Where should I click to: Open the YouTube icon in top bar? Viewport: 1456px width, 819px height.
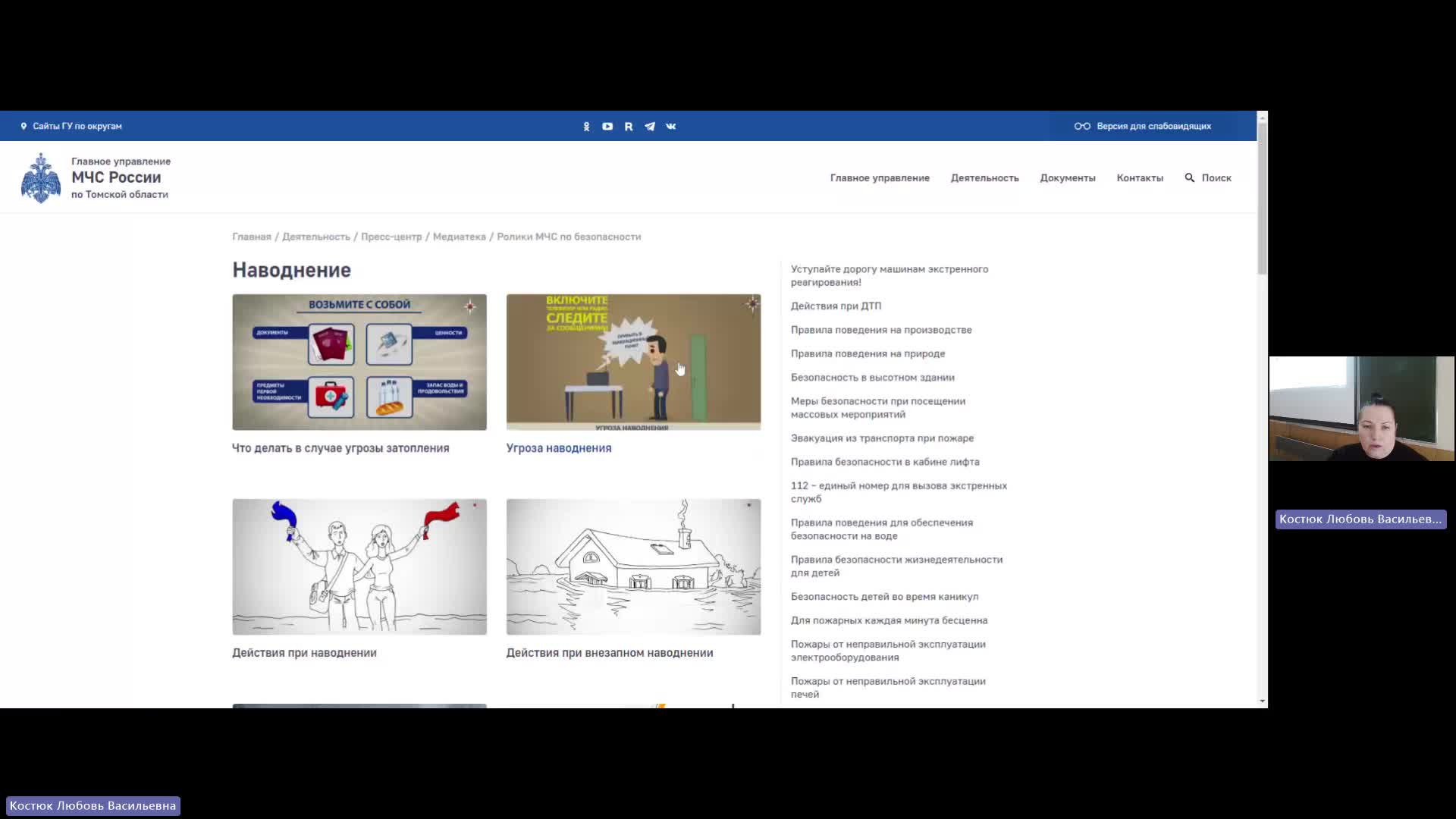click(607, 127)
